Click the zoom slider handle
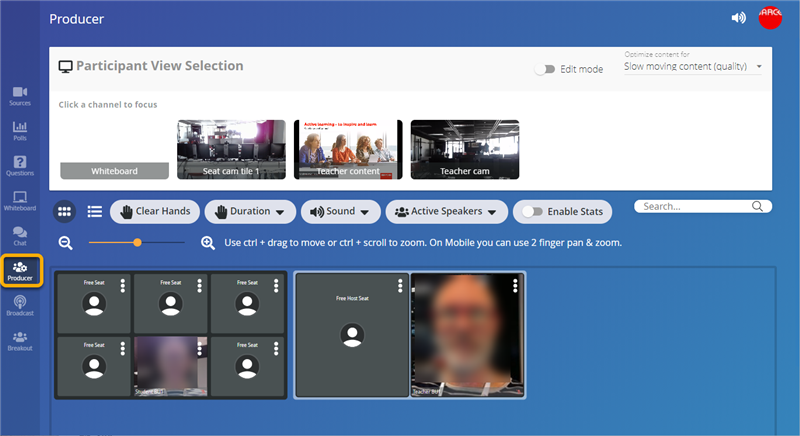The width and height of the screenshot is (800, 436). pyautogui.click(x=137, y=243)
